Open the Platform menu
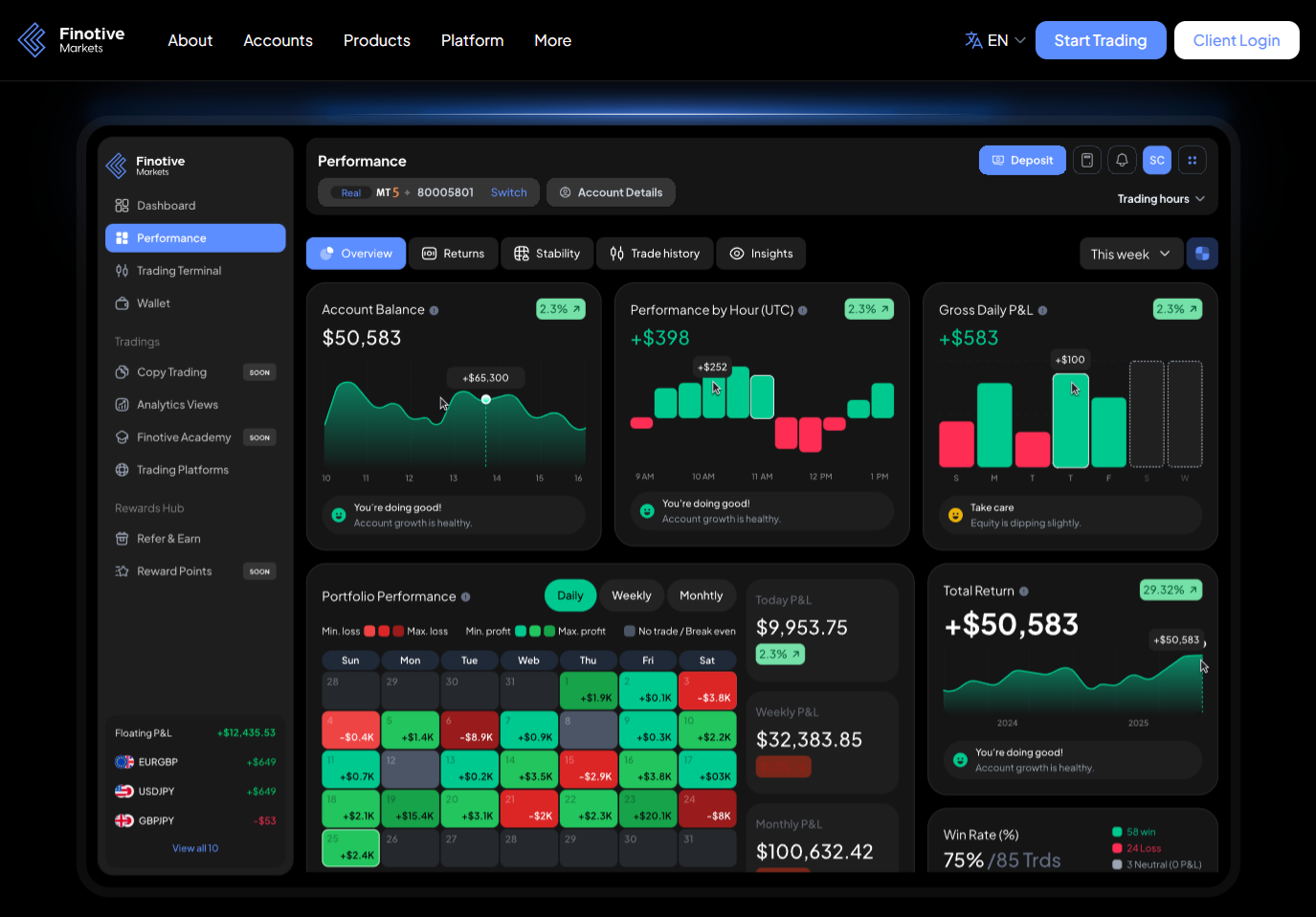This screenshot has width=1316, height=917. (473, 40)
